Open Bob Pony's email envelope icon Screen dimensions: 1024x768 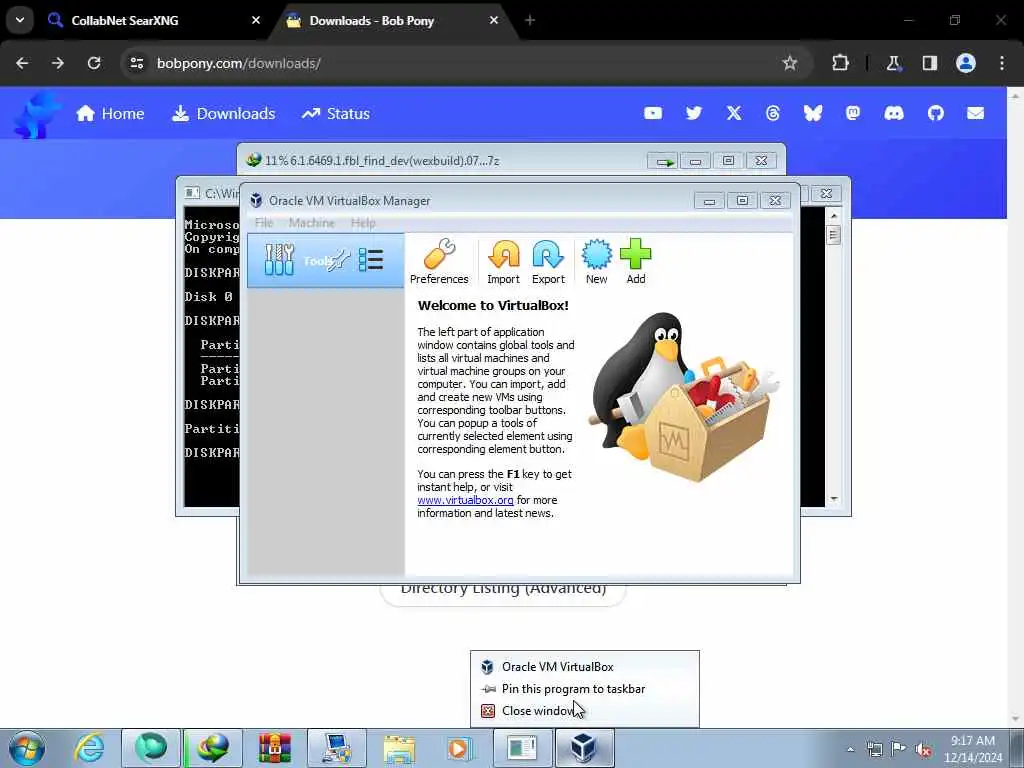click(975, 114)
